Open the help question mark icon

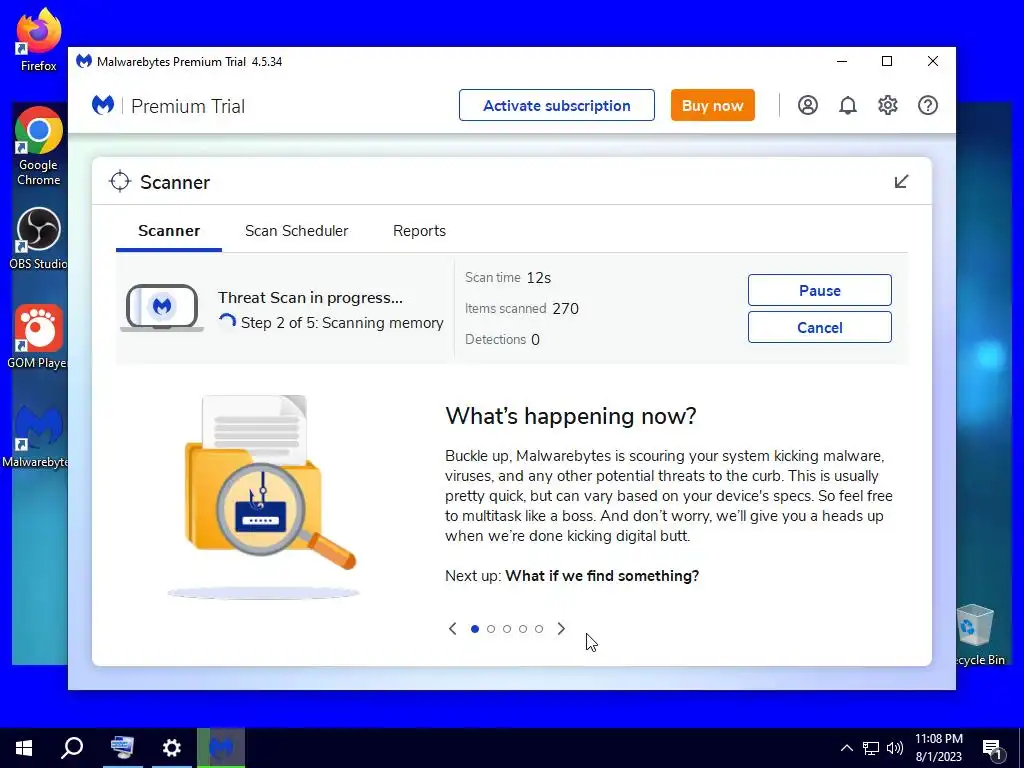click(928, 105)
